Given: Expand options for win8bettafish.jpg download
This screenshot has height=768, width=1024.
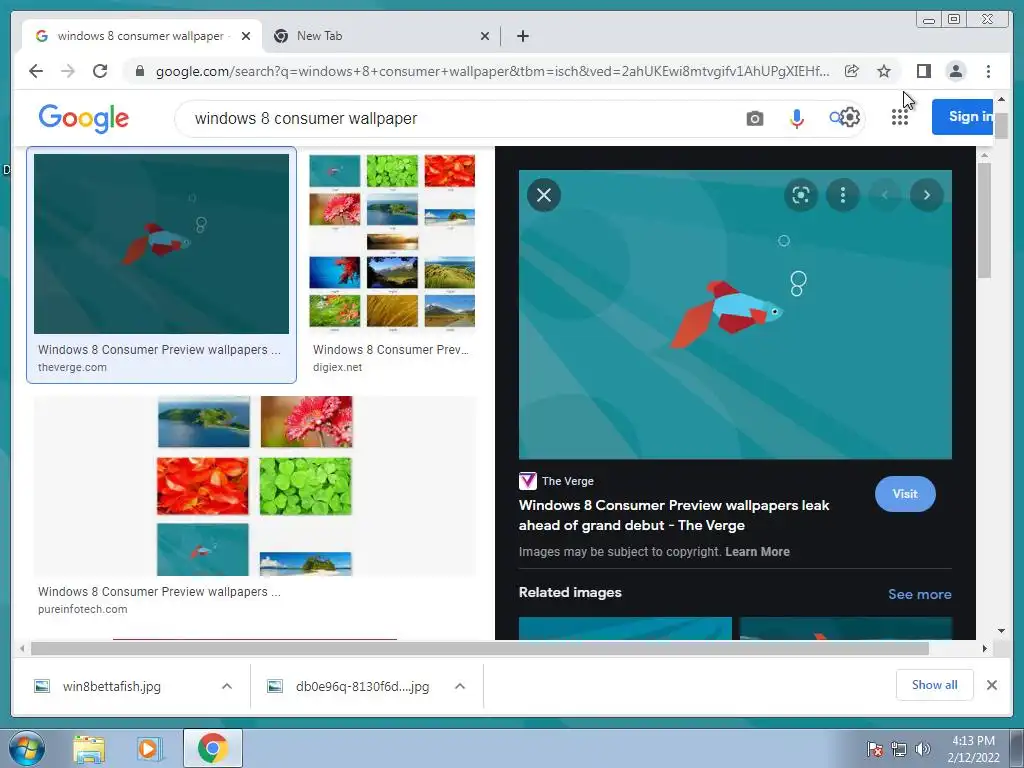Looking at the screenshot, I should 227,686.
